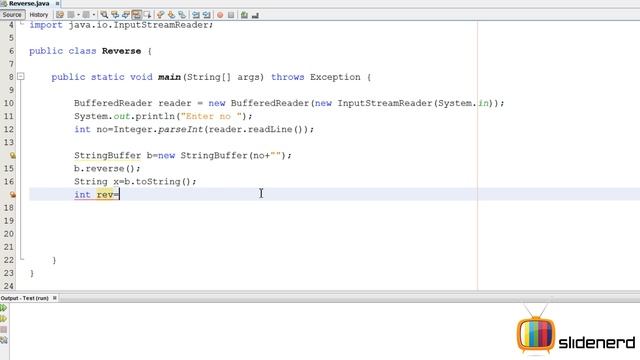Start Macro Recording with red circle icon

[220, 15]
